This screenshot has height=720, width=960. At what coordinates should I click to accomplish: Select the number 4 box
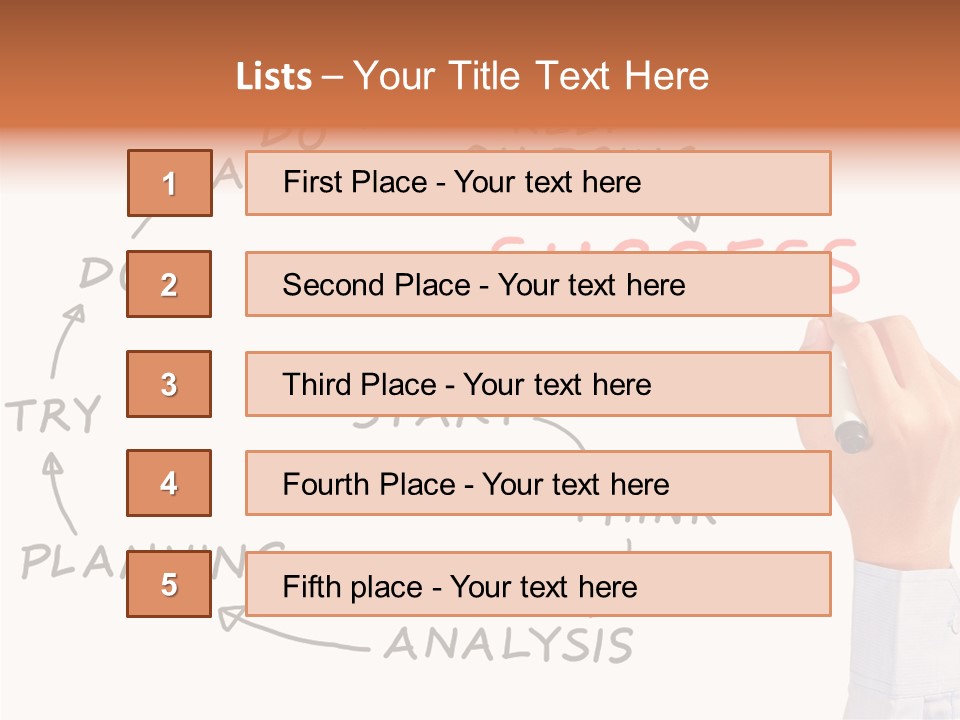point(169,483)
